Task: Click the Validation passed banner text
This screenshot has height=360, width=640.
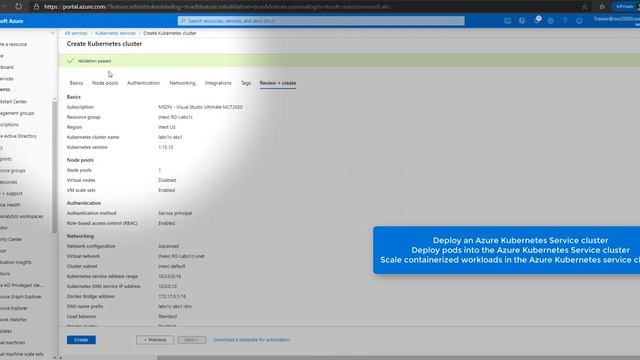Action: click(94, 61)
